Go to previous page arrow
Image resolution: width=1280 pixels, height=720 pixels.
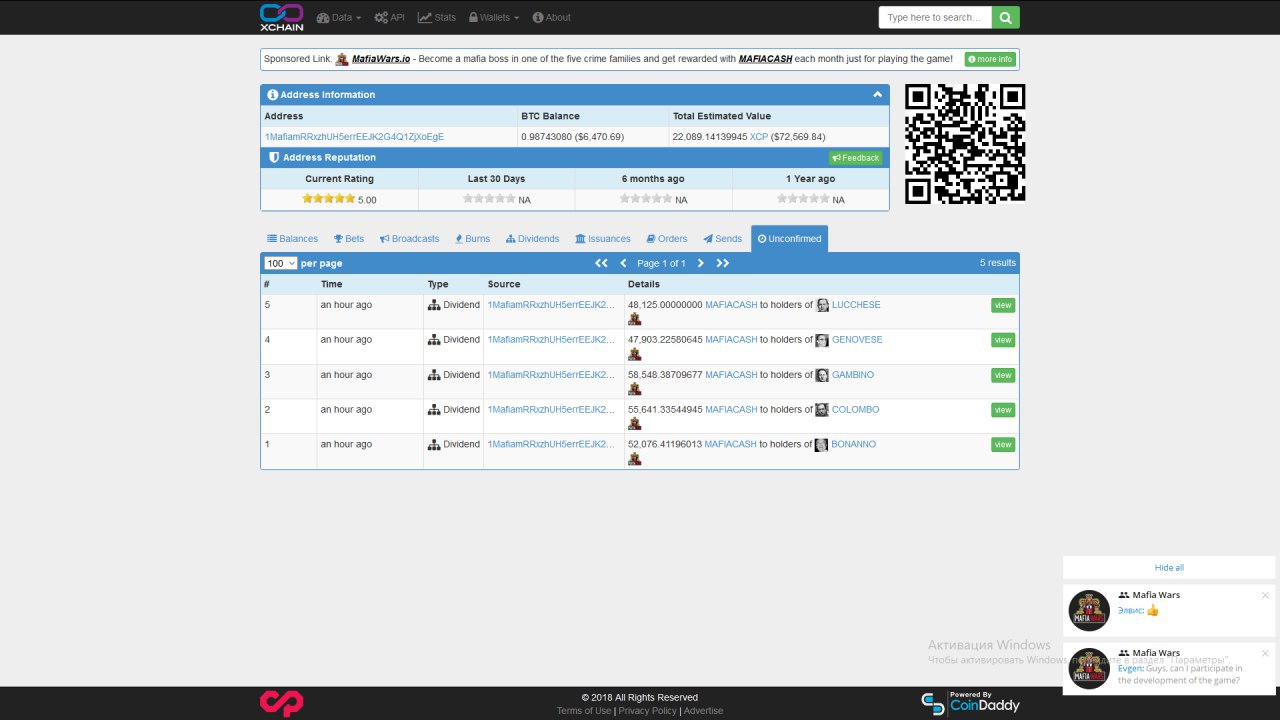point(623,263)
